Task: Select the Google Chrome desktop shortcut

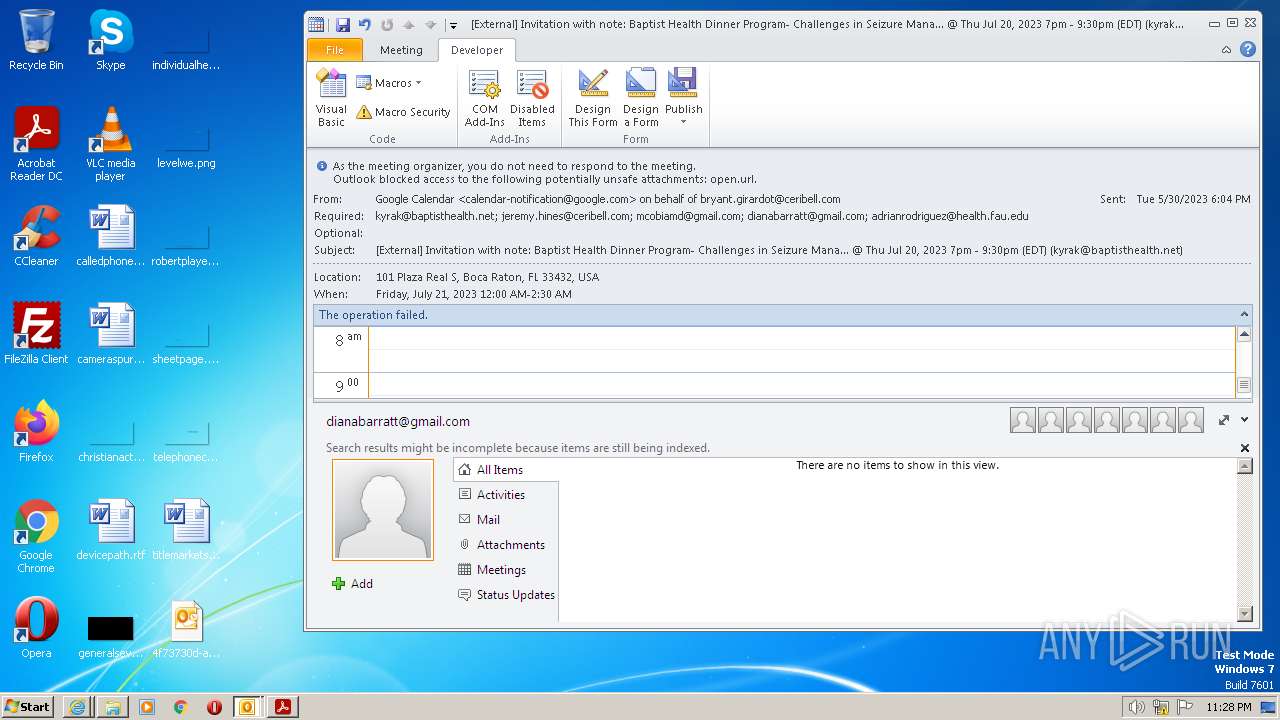Action: pyautogui.click(x=36, y=537)
